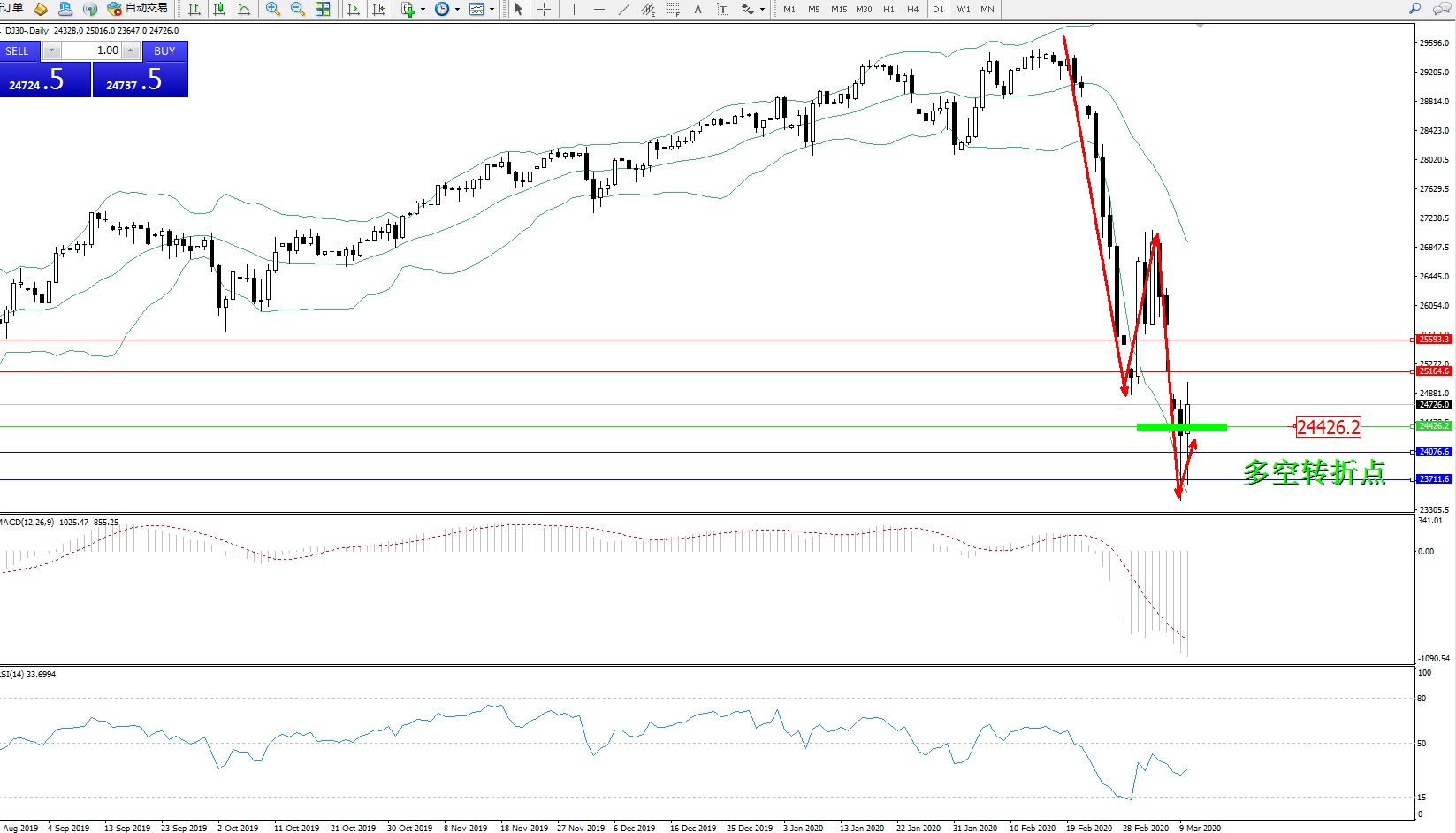Choose the horizontal line drawing tool
The width and height of the screenshot is (1456, 833).
coord(599,9)
